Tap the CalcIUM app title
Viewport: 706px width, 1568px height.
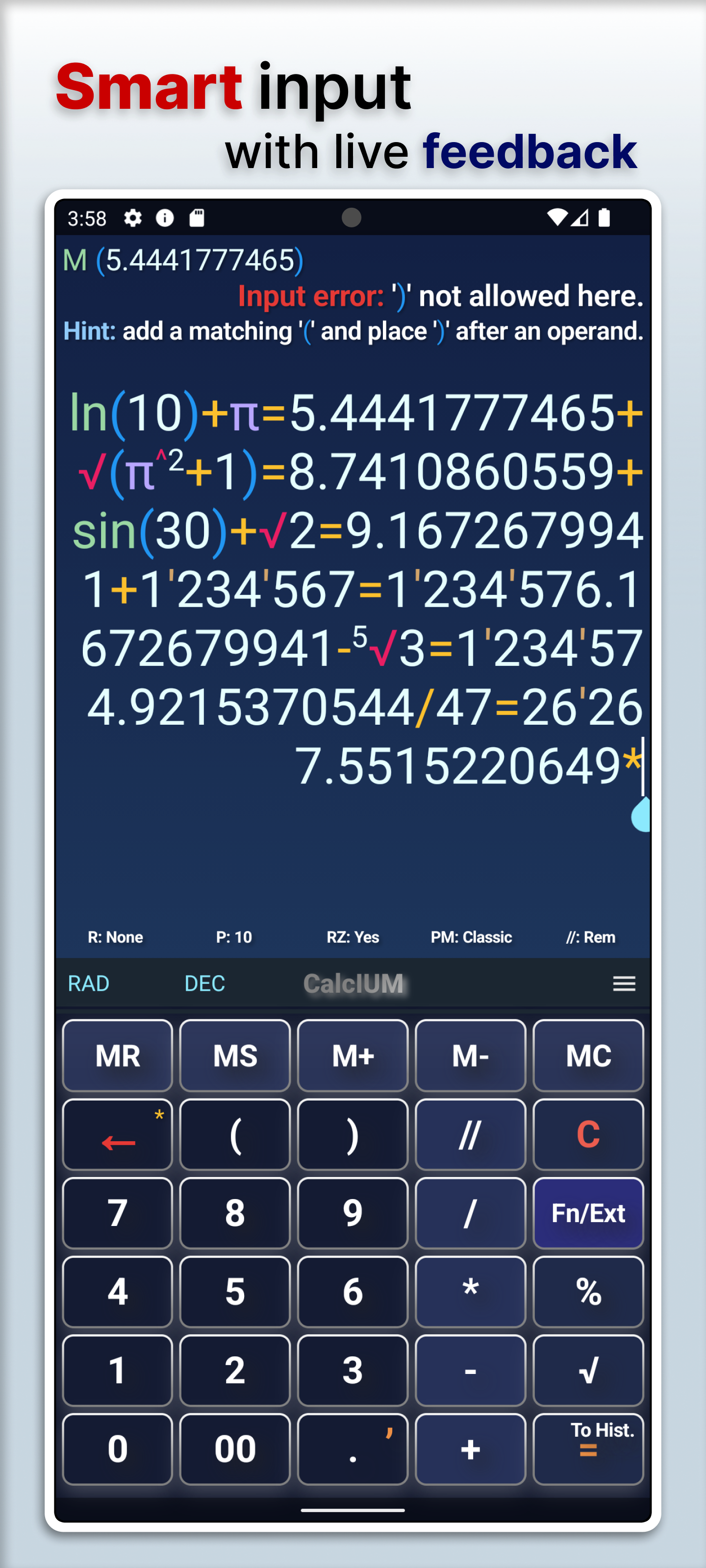pos(353,983)
